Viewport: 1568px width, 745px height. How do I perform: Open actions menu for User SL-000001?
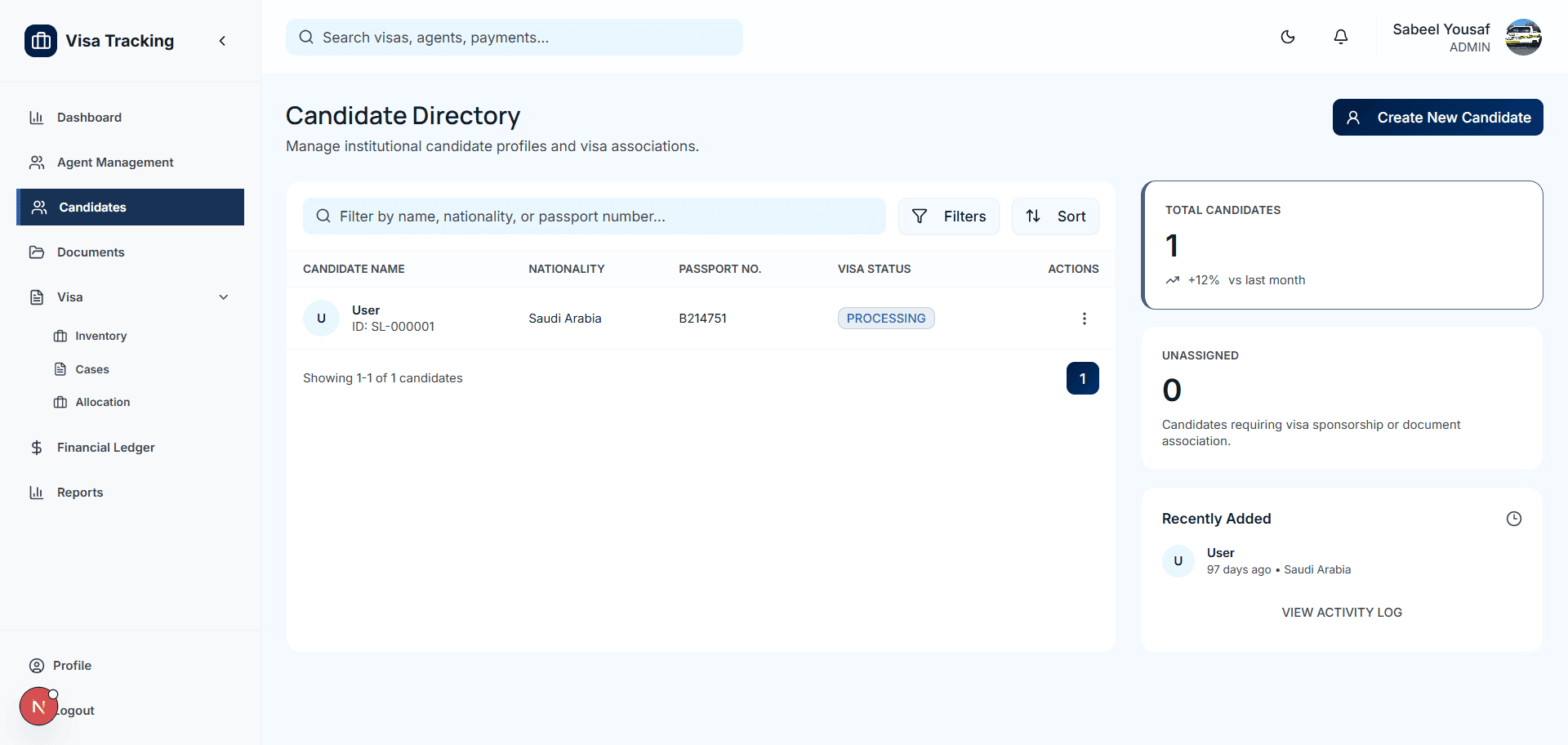click(x=1085, y=319)
